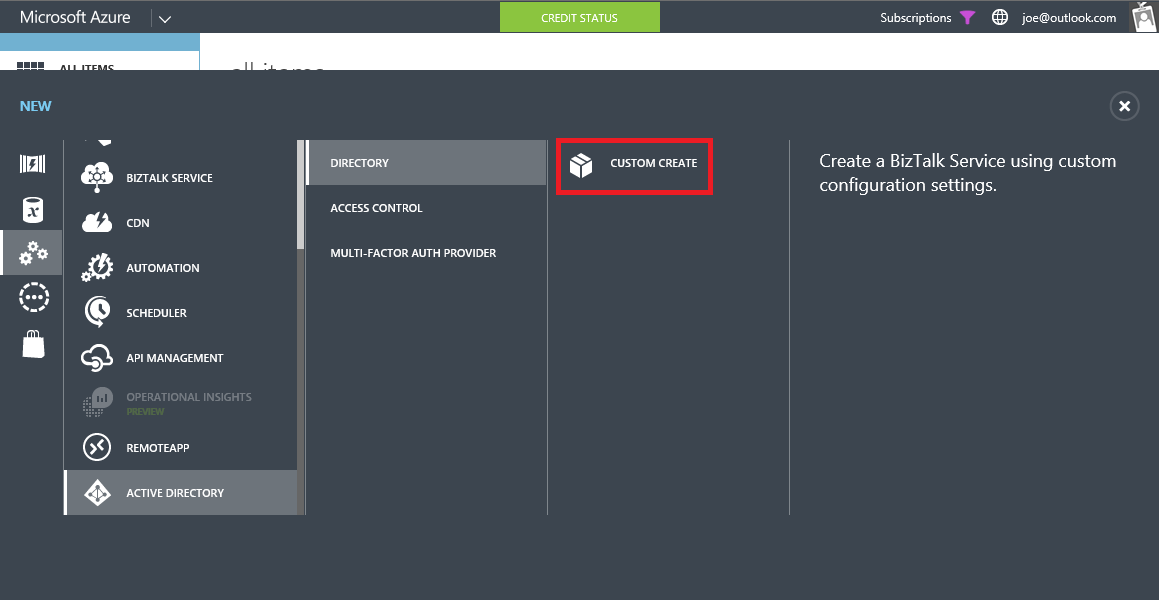Click the Compute category icon in sidebar
Image resolution: width=1159 pixels, height=600 pixels.
(x=33, y=165)
